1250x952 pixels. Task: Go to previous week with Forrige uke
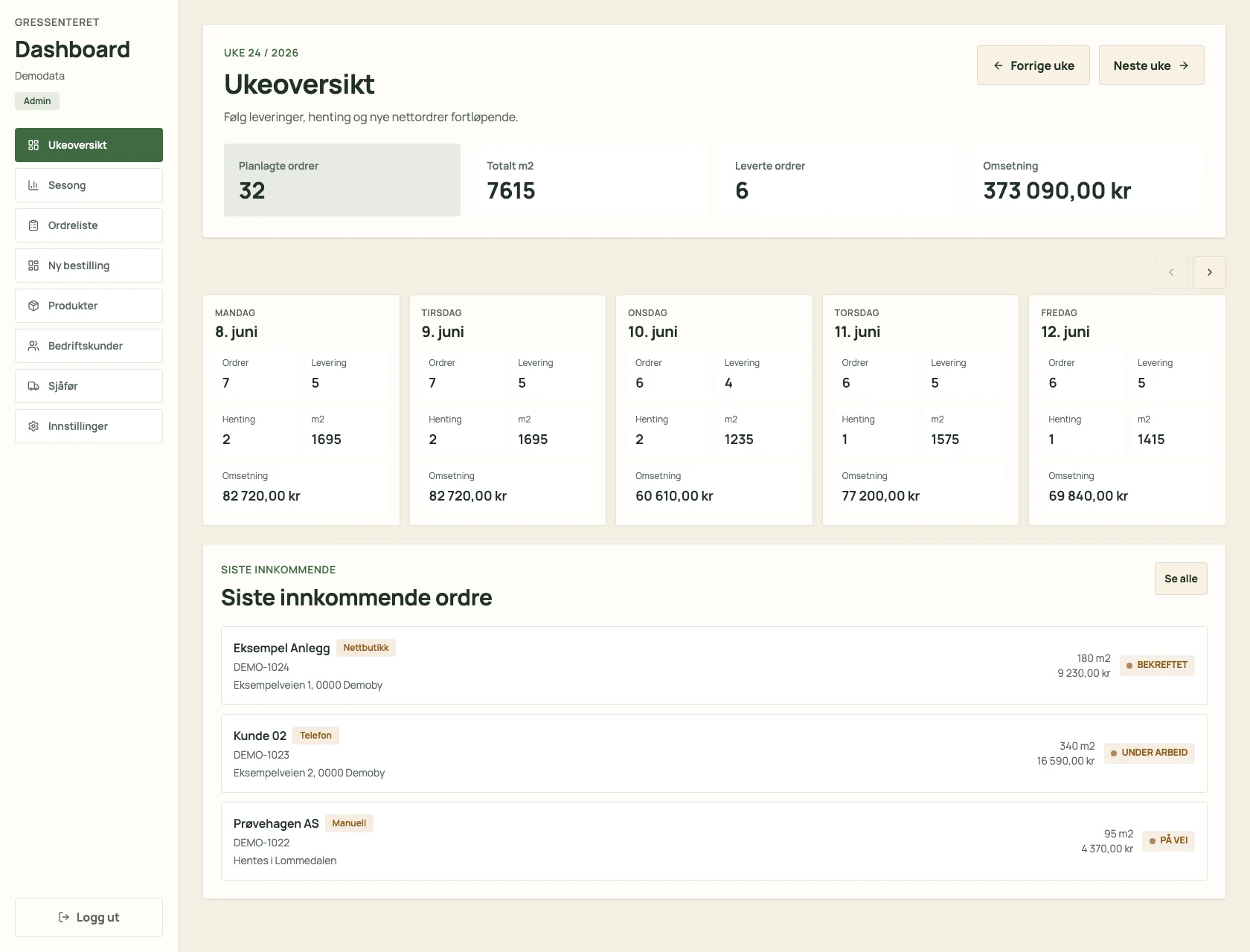coord(1033,65)
